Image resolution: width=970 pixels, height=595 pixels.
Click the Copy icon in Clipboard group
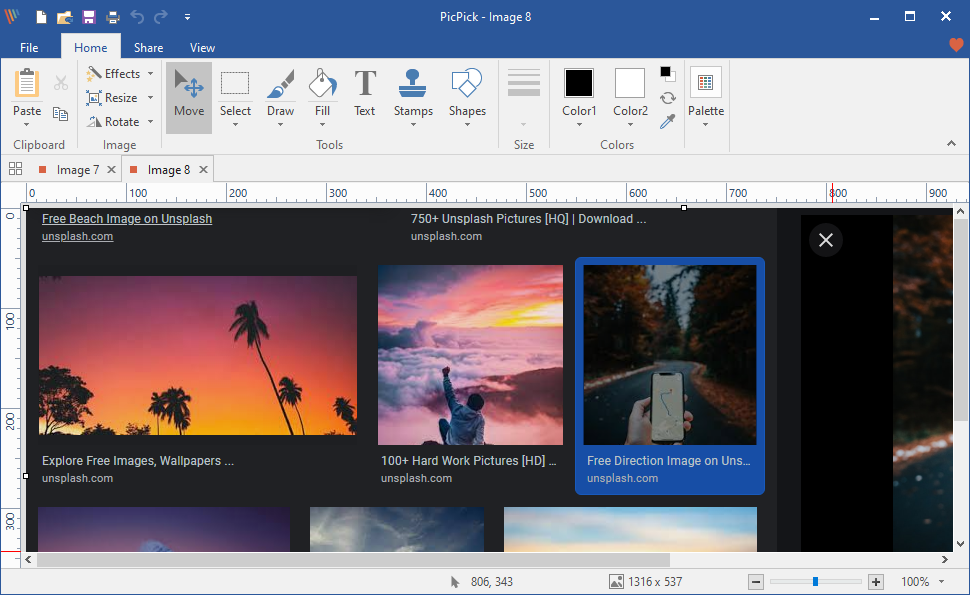(61, 114)
